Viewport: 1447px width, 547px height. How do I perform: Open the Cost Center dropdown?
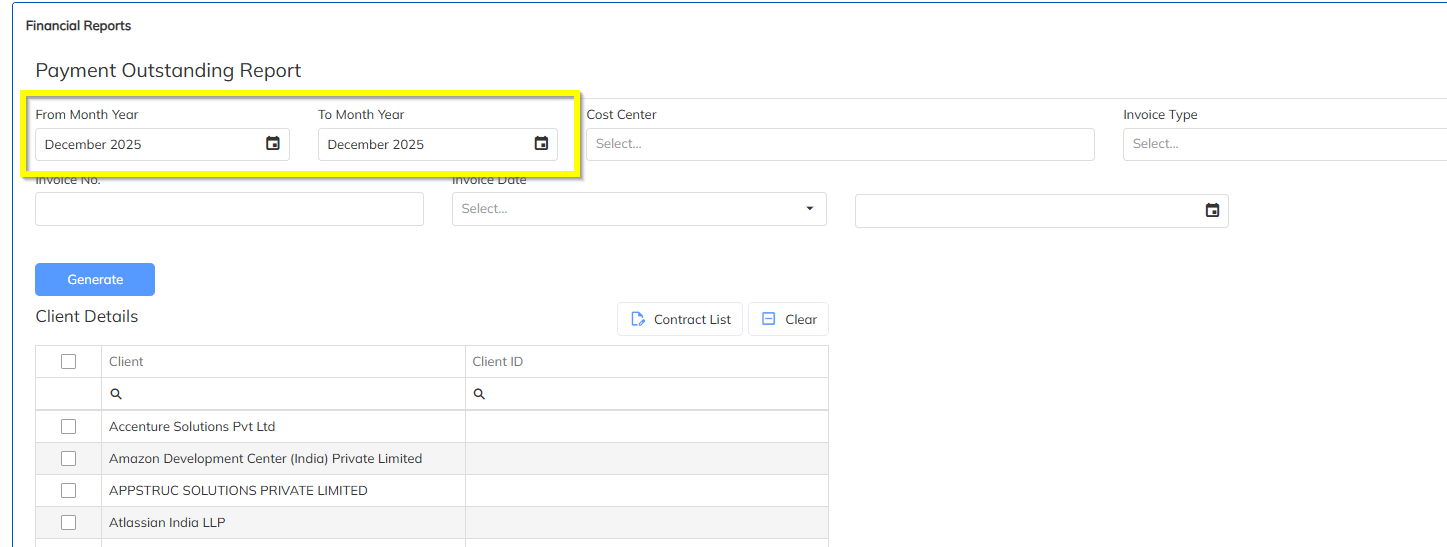[x=840, y=144]
